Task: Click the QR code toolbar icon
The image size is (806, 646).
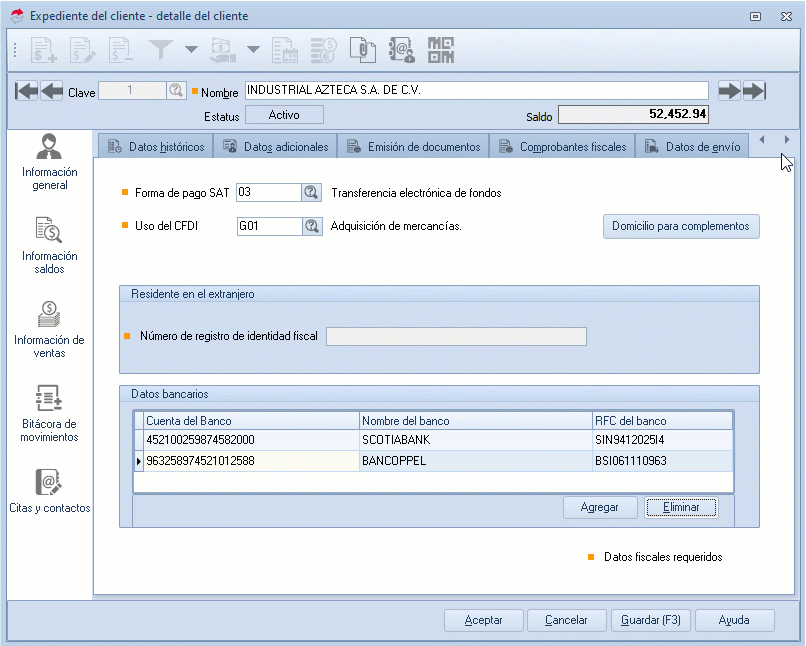Action: point(441,50)
